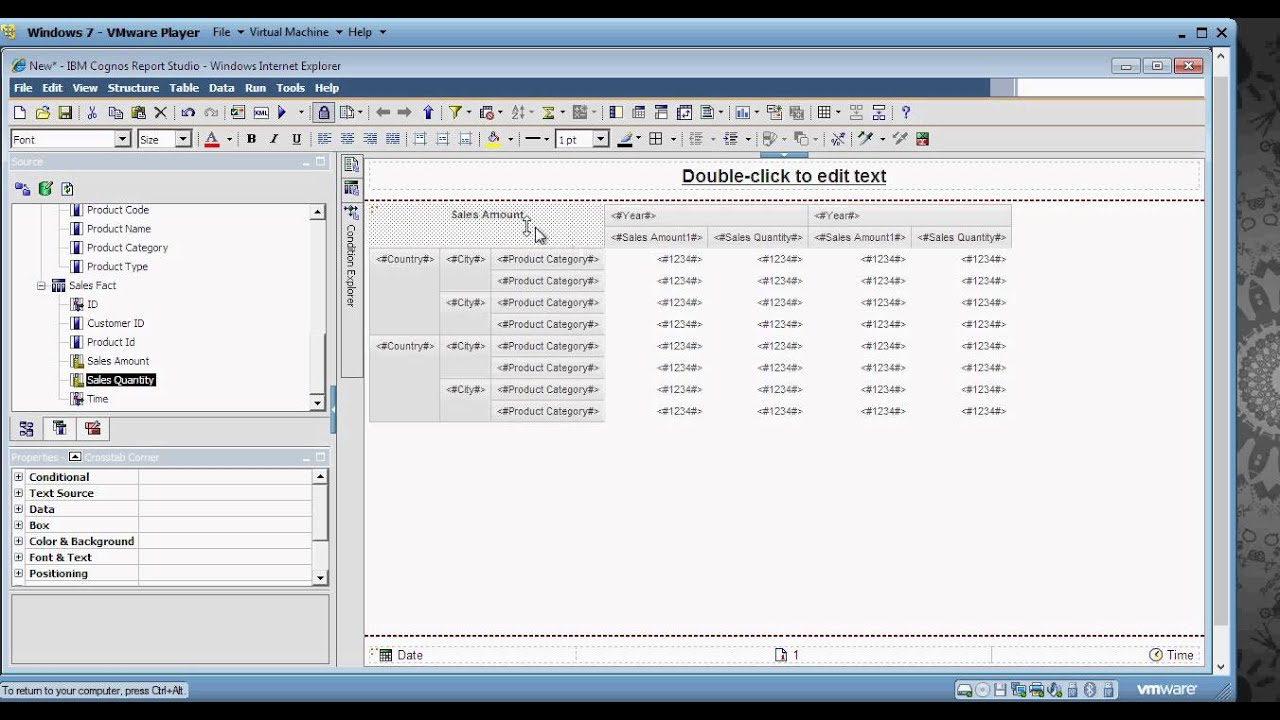This screenshot has width=1280, height=720.
Task: Align text left
Action: coord(324,139)
